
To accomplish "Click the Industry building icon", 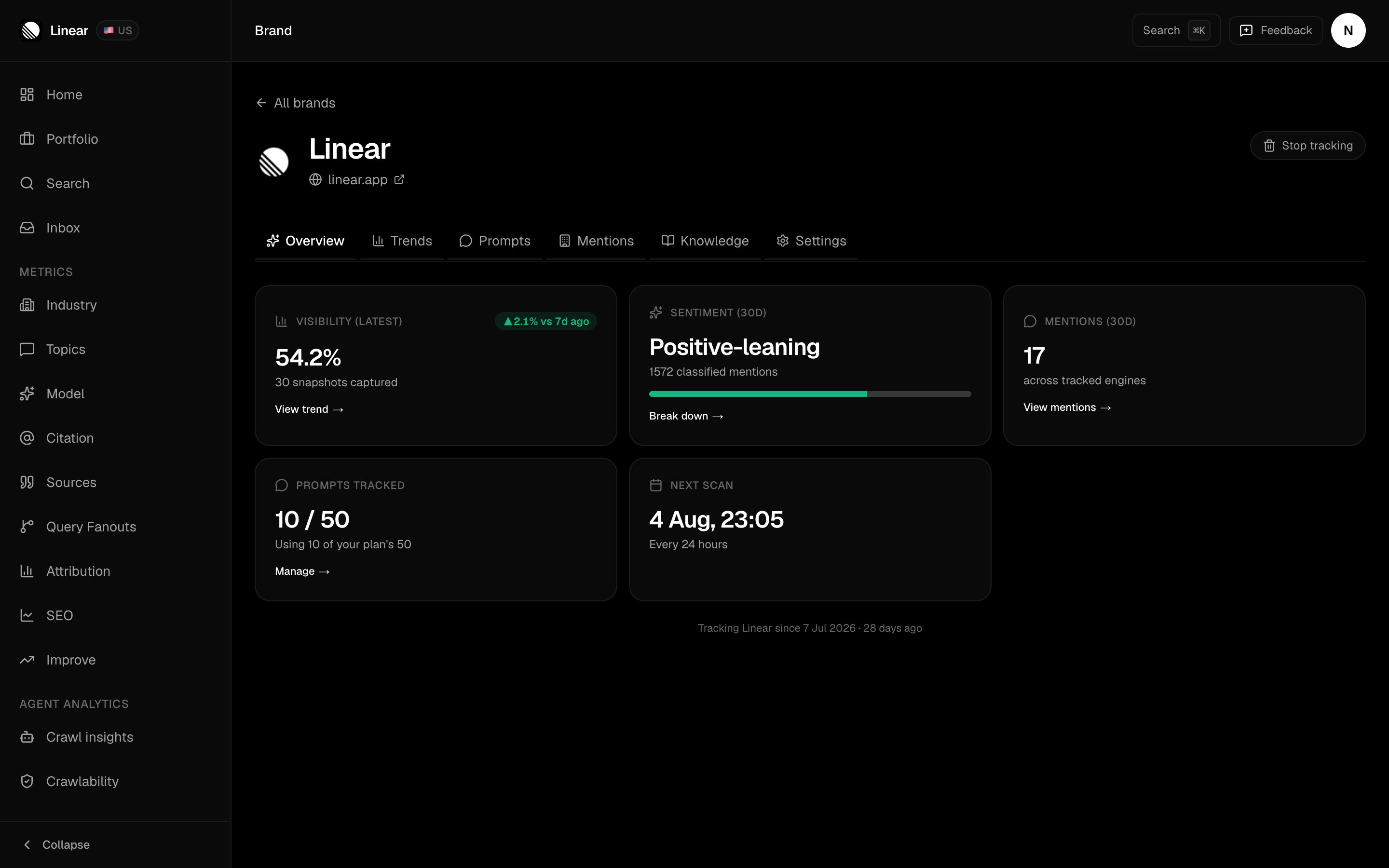I will pyautogui.click(x=27, y=305).
